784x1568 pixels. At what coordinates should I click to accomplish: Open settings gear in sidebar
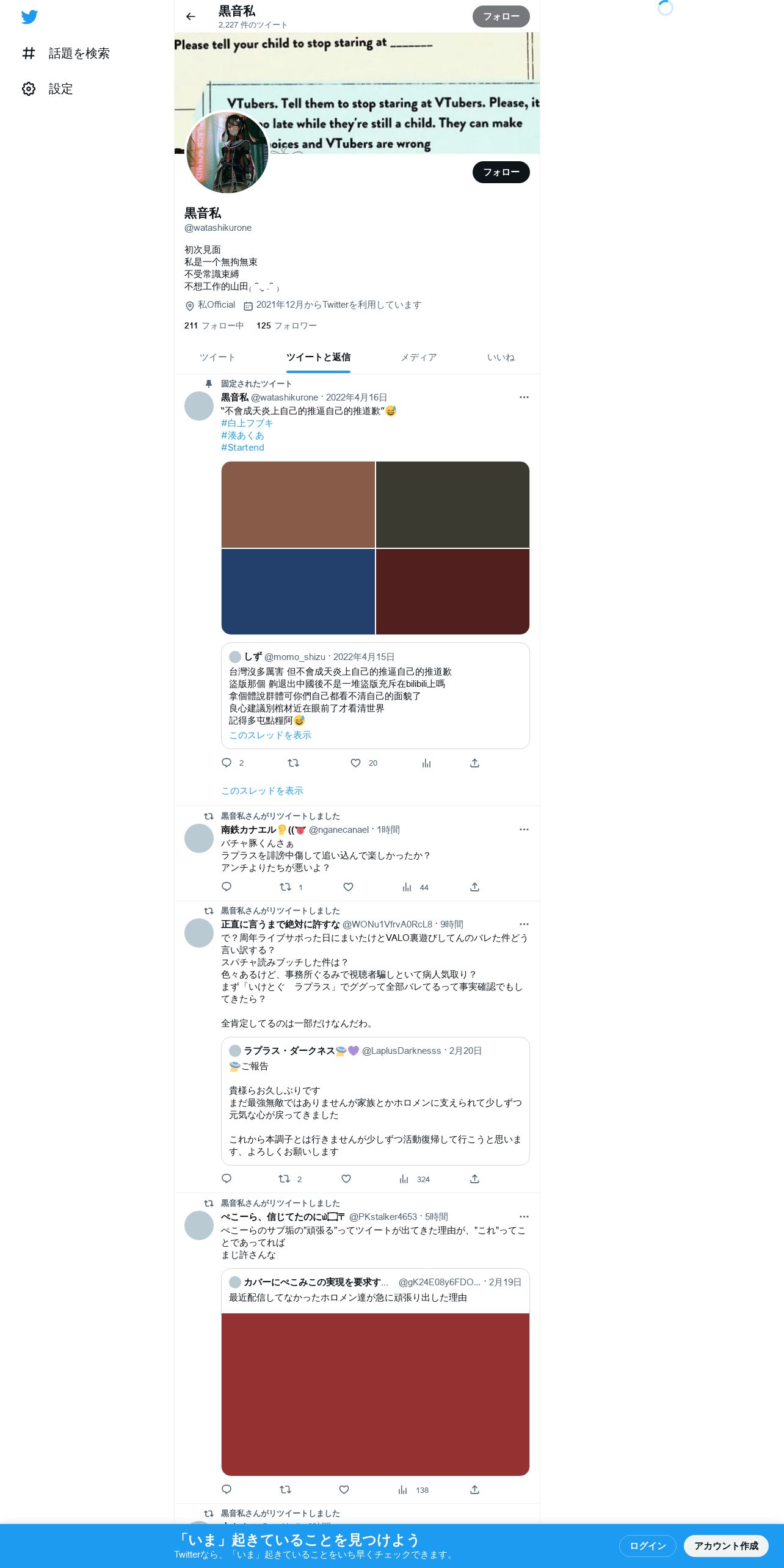[29, 89]
